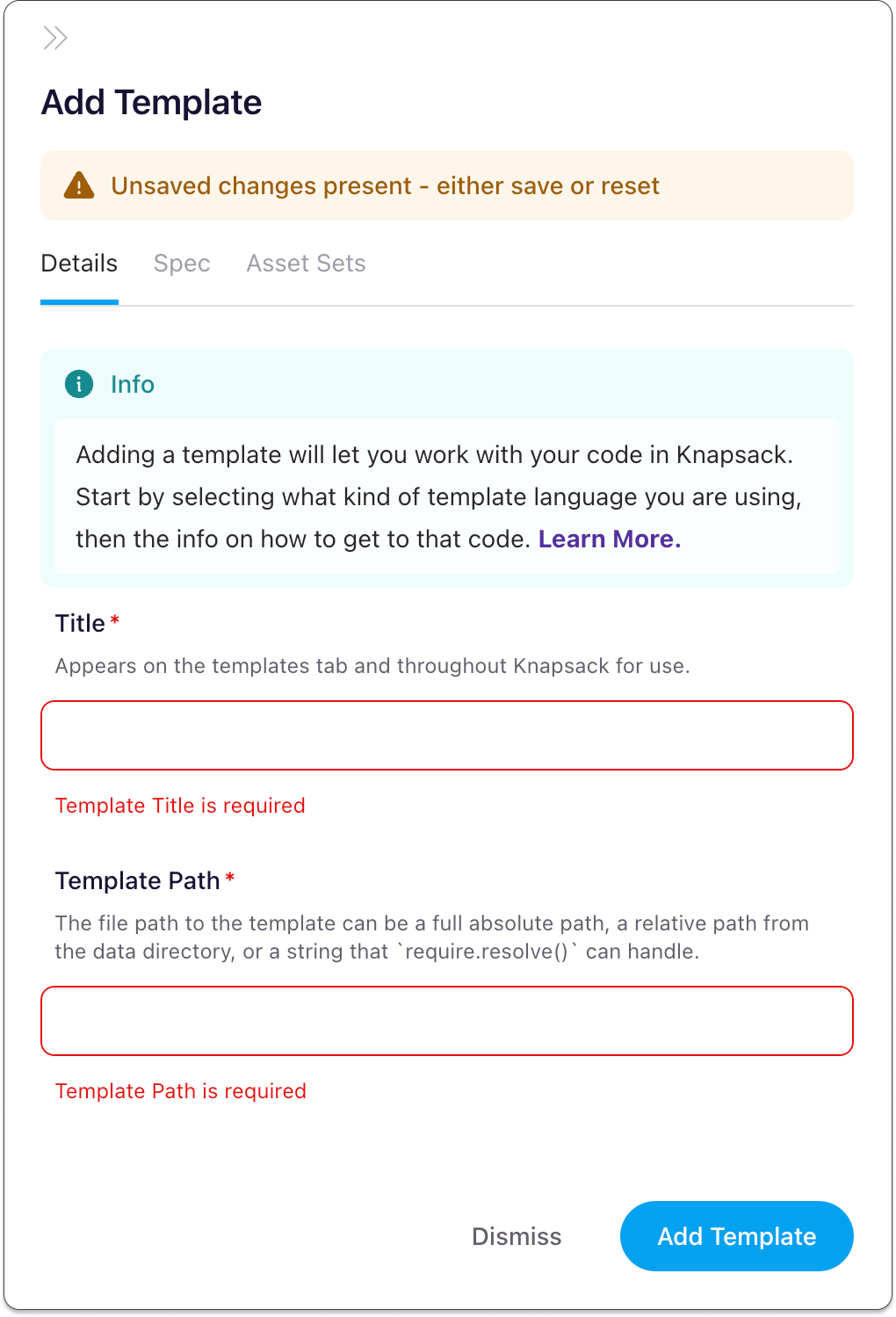This screenshot has width=896, height=1317.
Task: Click the Template Path field label
Action: click(x=136, y=880)
